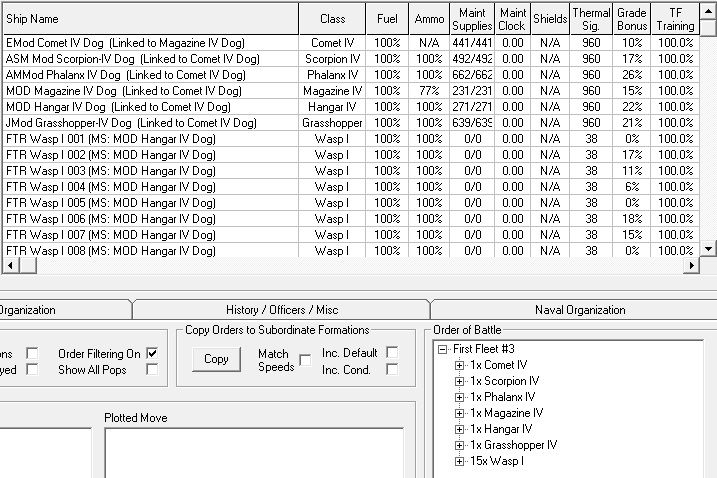717x478 pixels.
Task: Select the MOD Magazine IV Dog row
Action: click(351, 91)
